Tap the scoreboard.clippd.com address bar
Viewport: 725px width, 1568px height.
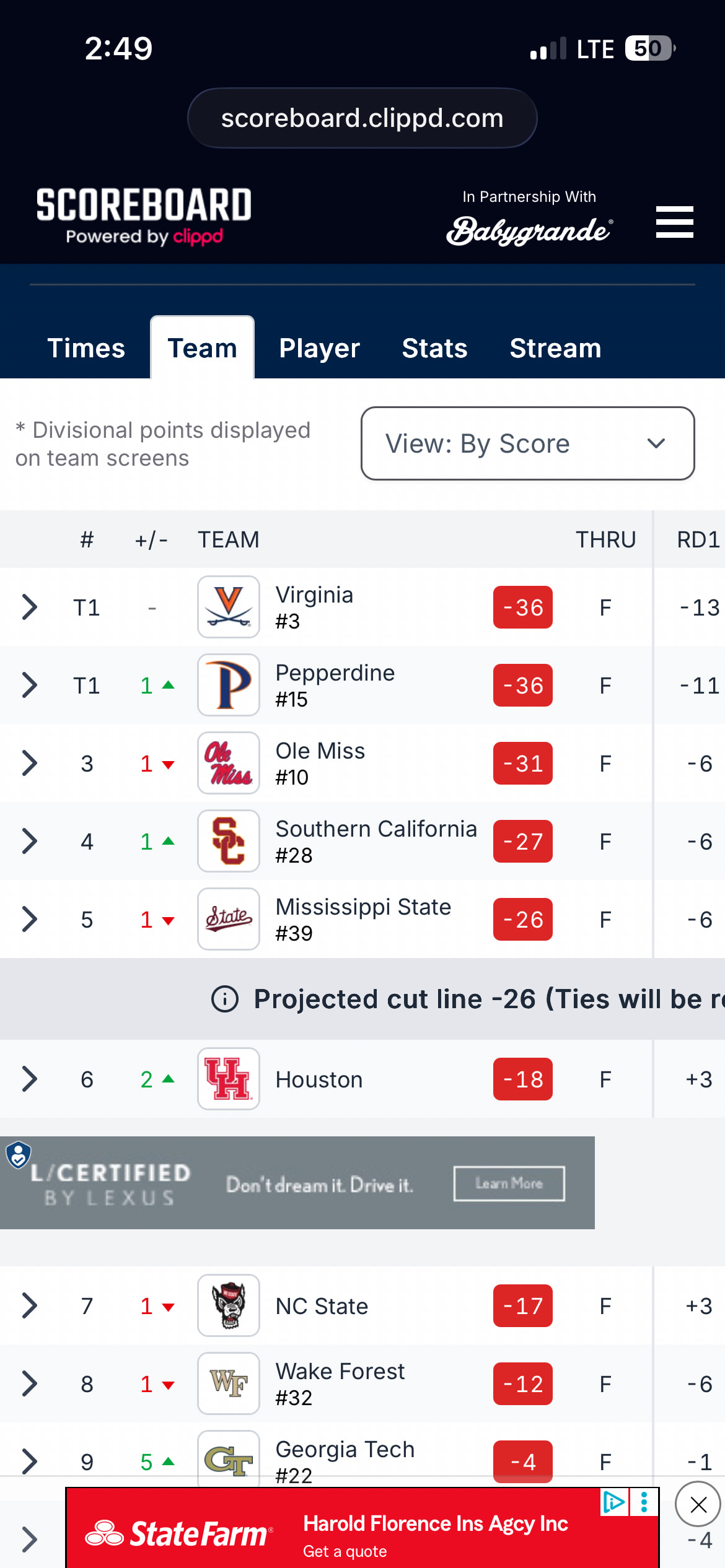(362, 118)
